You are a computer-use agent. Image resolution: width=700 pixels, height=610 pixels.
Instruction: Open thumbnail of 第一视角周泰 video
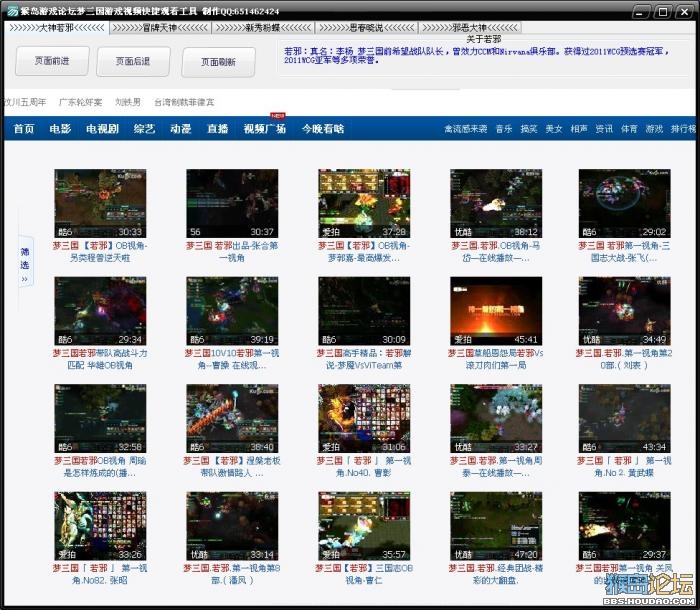tap(496, 418)
